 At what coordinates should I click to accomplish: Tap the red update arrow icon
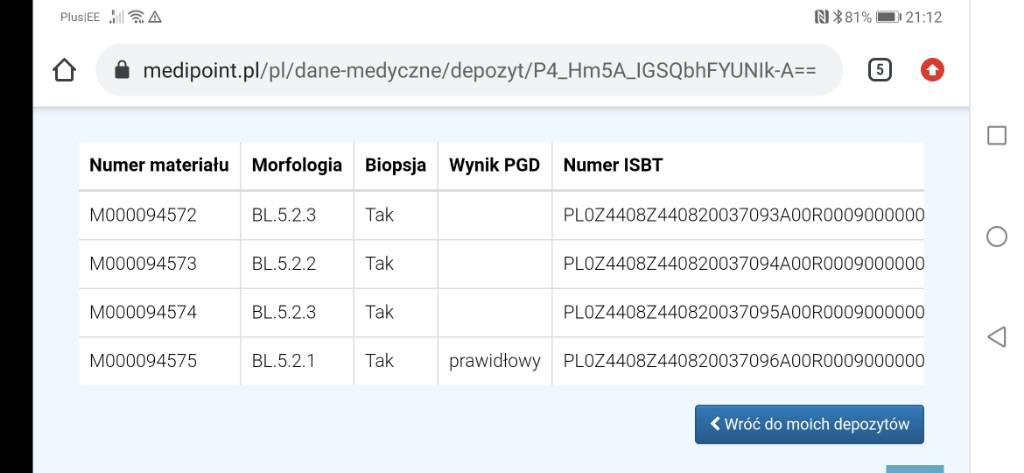point(933,70)
